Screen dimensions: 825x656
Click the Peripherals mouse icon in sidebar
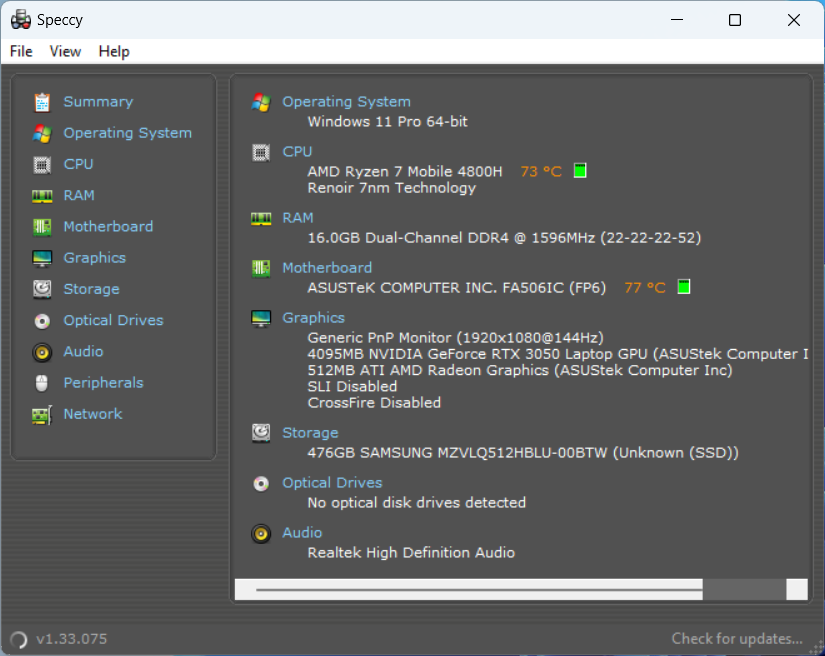tap(42, 383)
